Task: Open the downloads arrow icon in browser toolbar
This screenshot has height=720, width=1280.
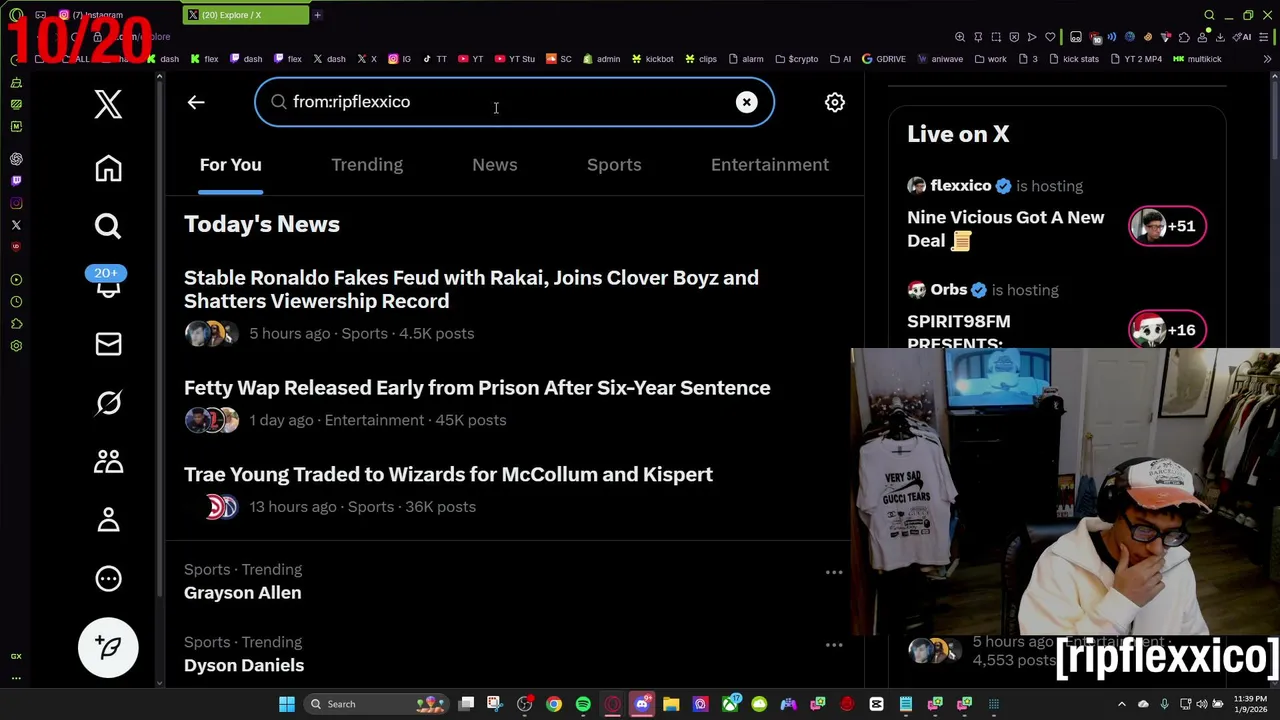Action: click(1220, 37)
